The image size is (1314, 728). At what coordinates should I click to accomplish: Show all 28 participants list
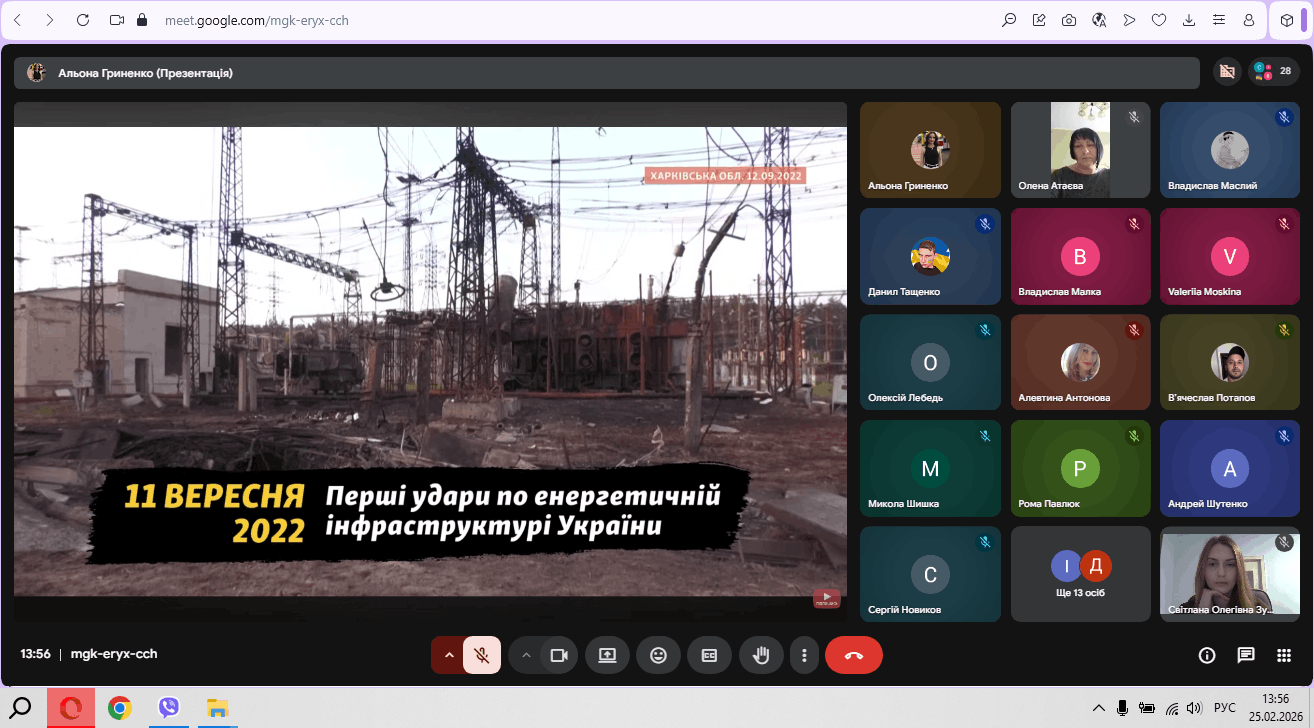(x=1273, y=72)
